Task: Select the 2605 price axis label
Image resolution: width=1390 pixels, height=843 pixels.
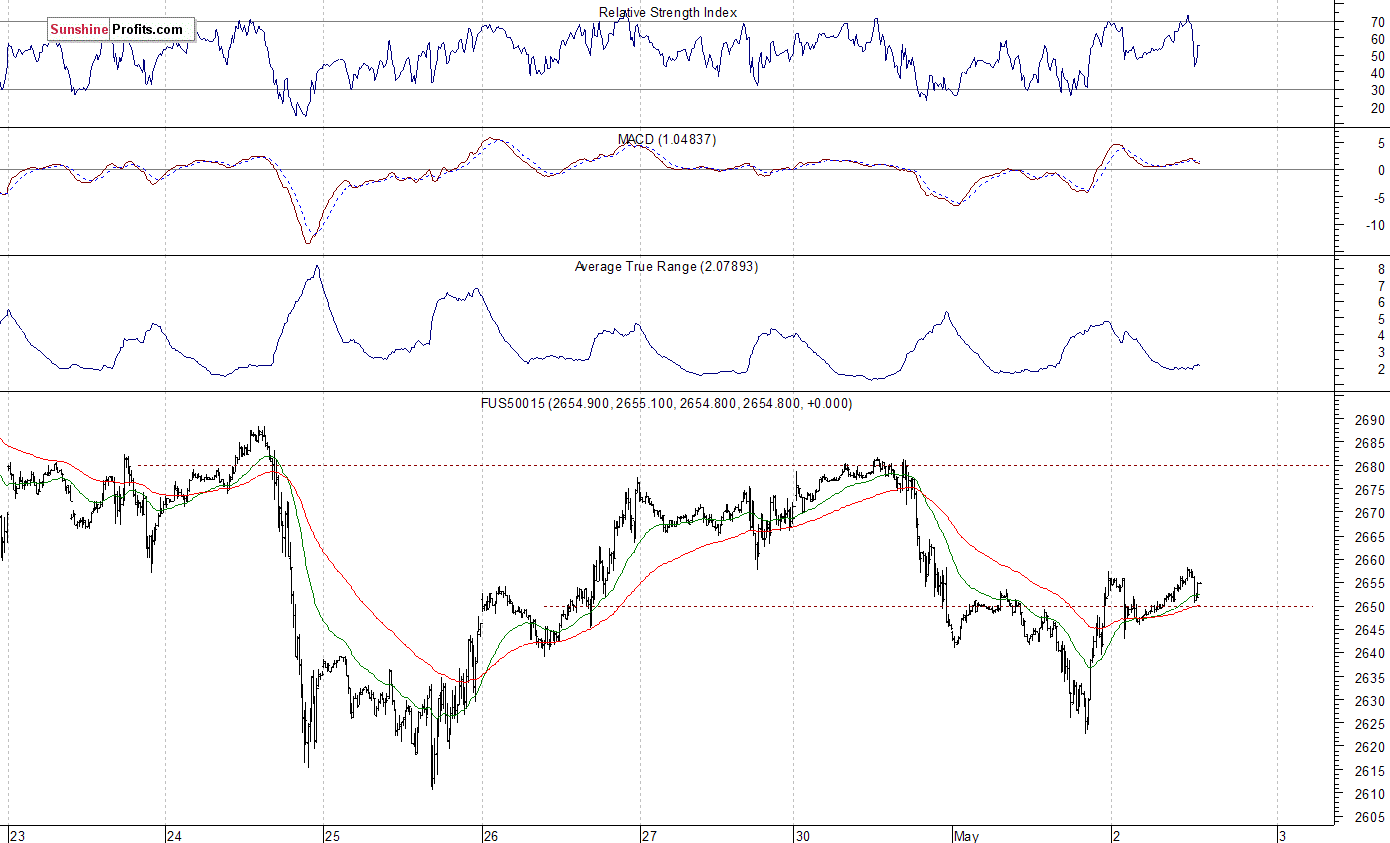Action: (x=1369, y=817)
